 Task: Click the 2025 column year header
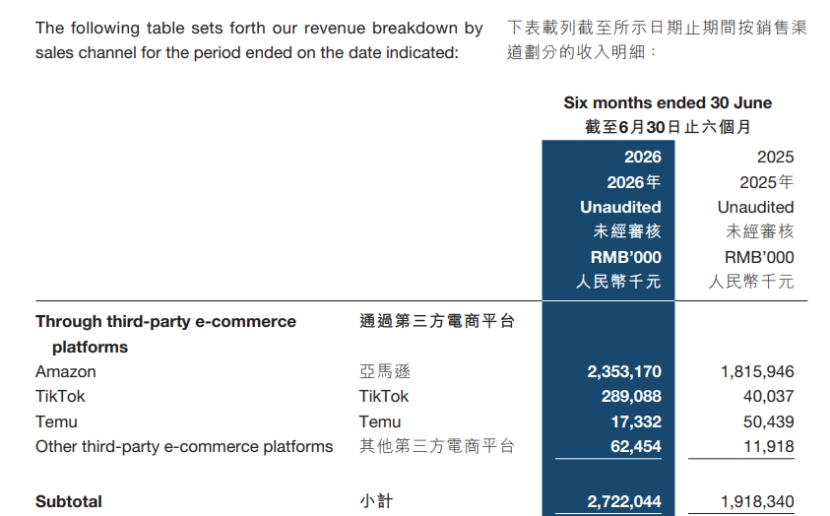tap(775, 157)
